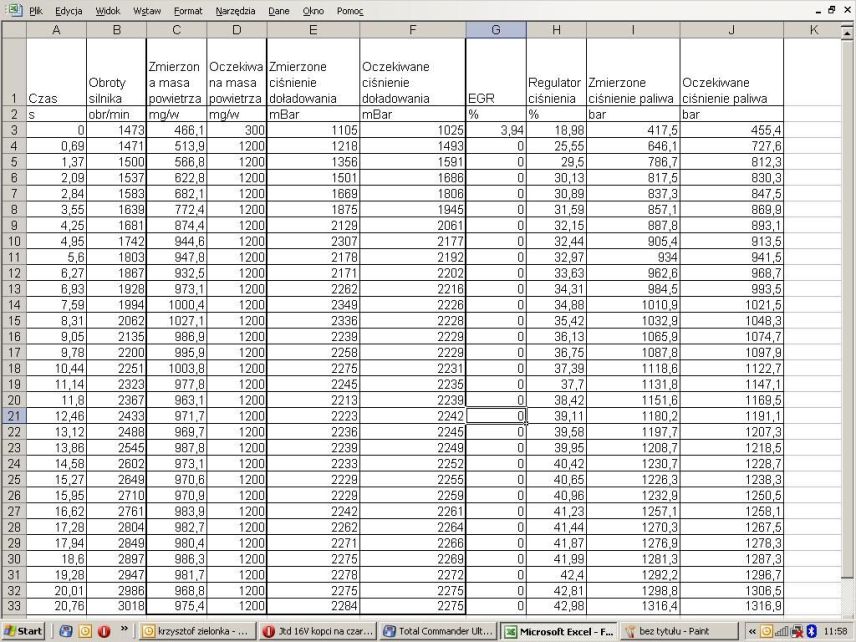856x642 pixels.
Task: Open the Narzędzia menu
Action: tap(235, 11)
